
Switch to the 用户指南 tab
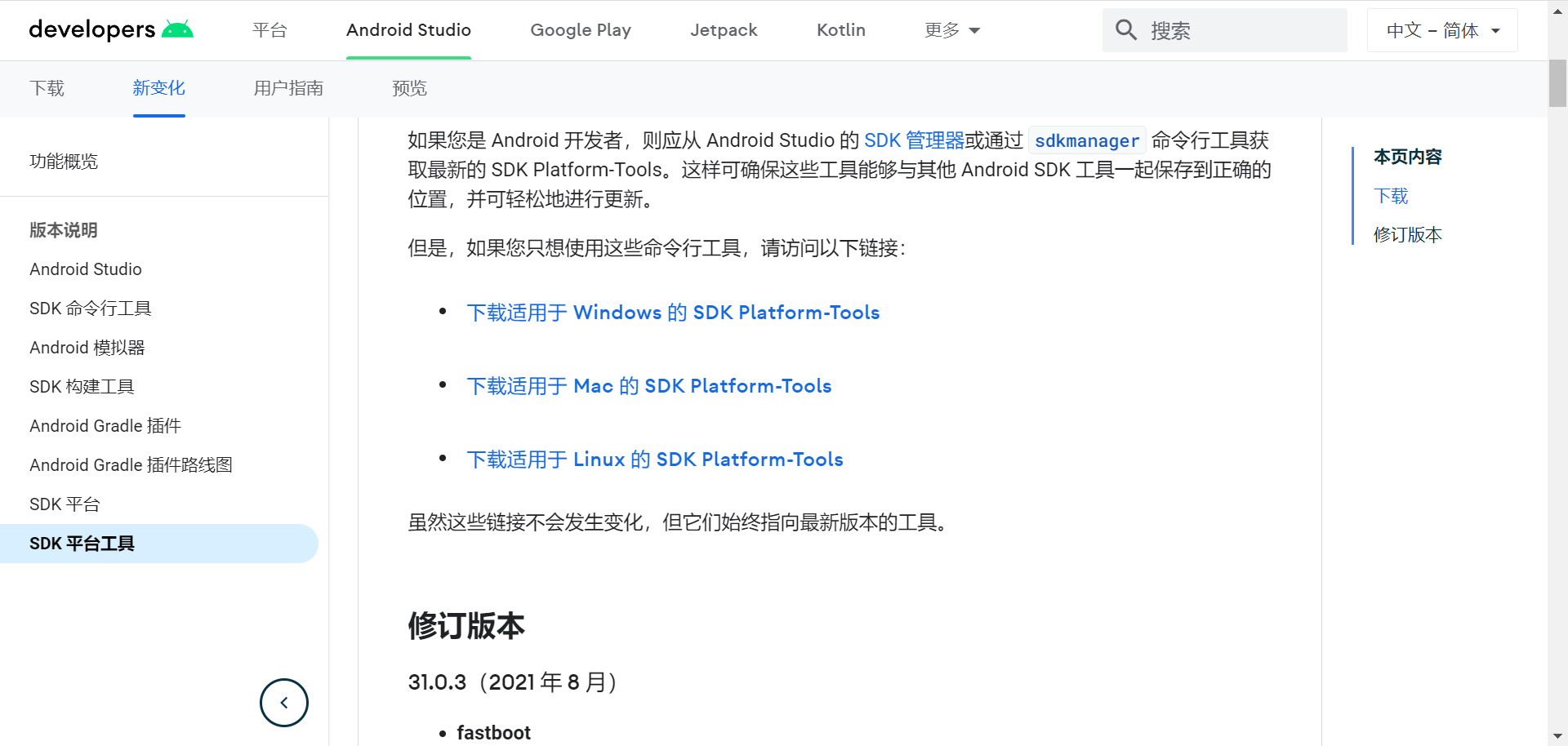[x=288, y=88]
